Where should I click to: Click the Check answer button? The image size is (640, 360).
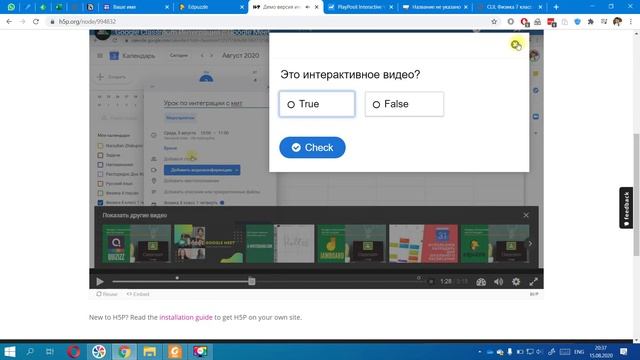click(312, 147)
